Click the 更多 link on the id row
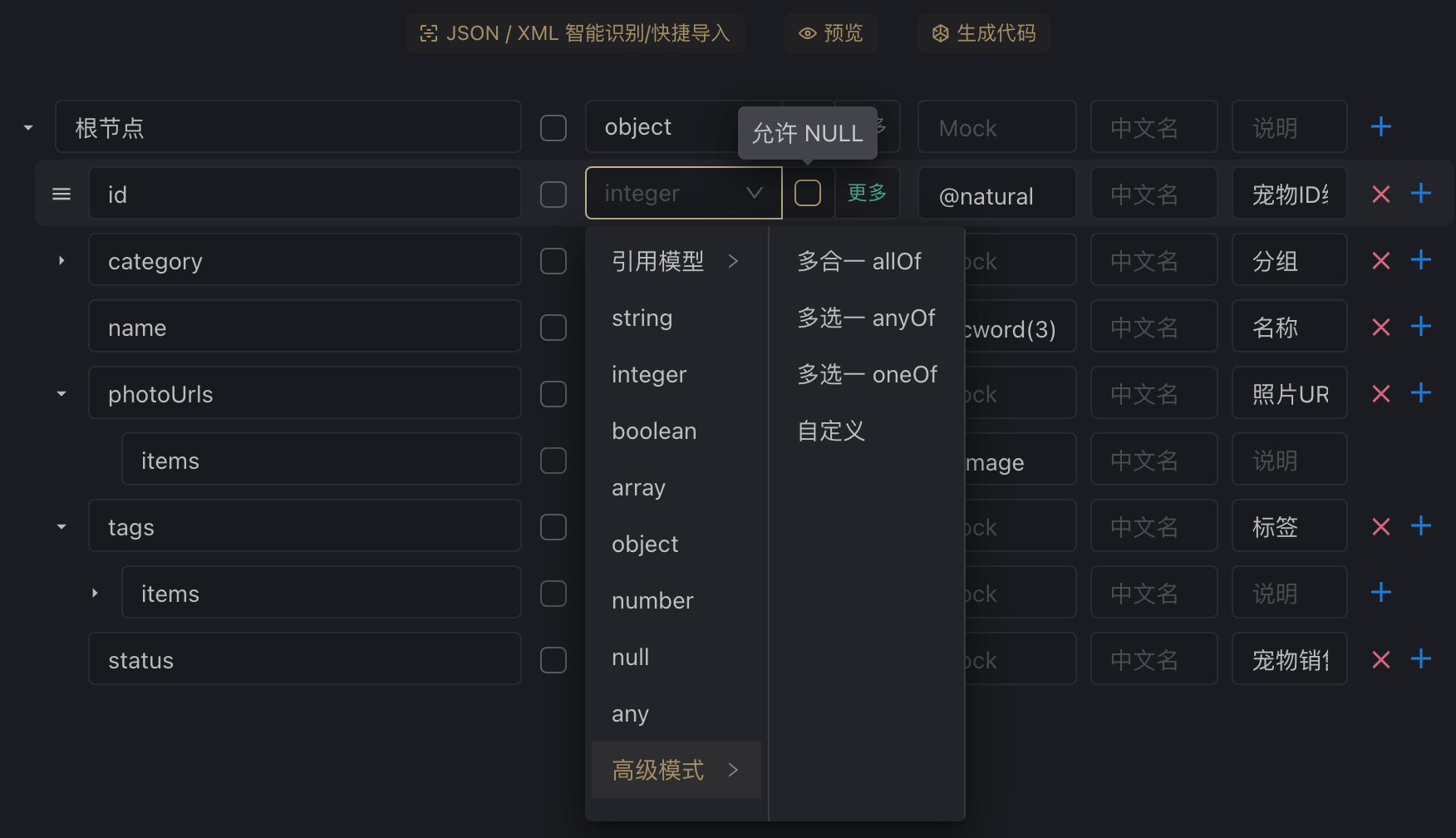 tap(867, 193)
